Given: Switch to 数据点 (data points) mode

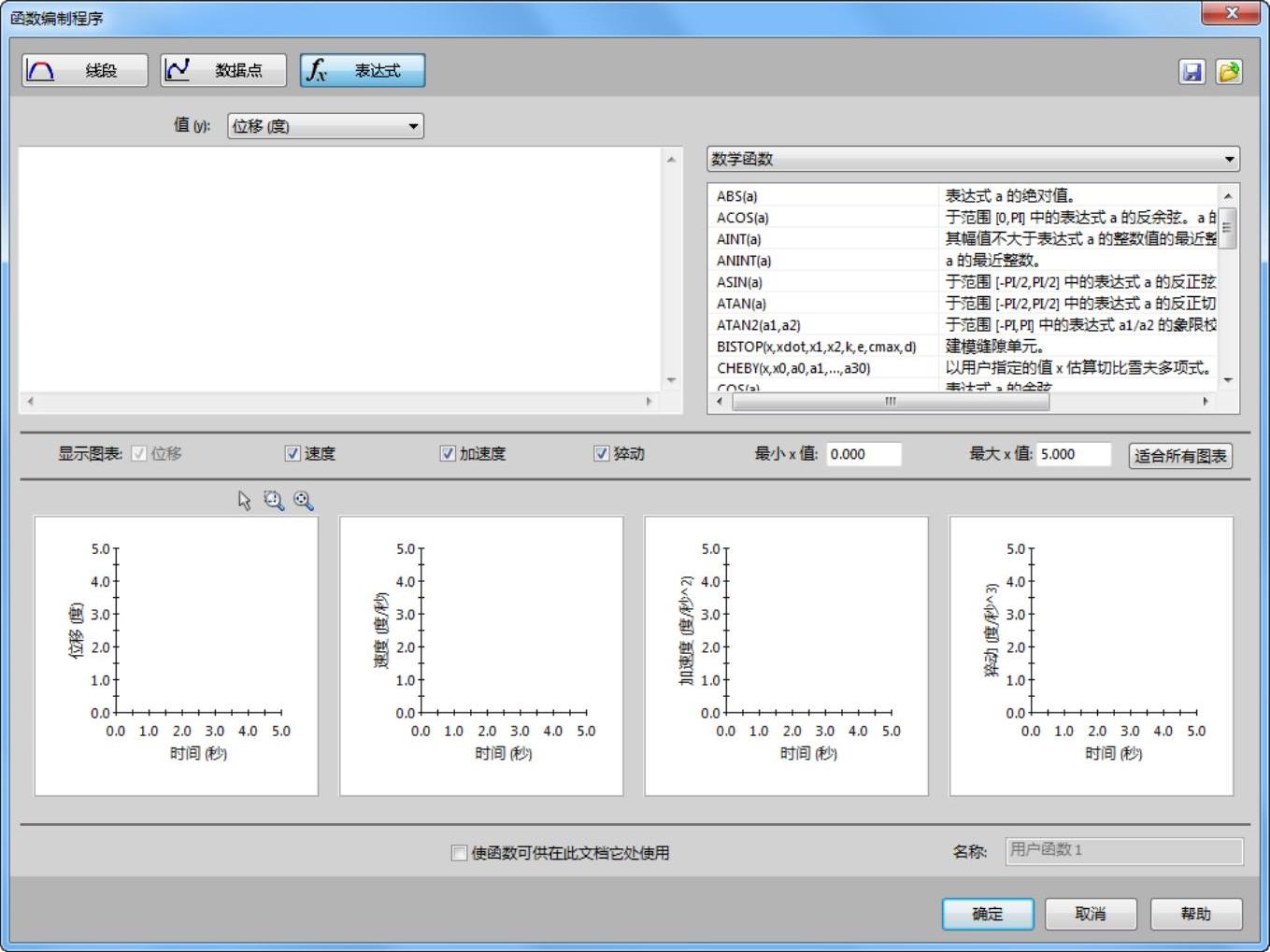Looking at the screenshot, I should [x=222, y=71].
